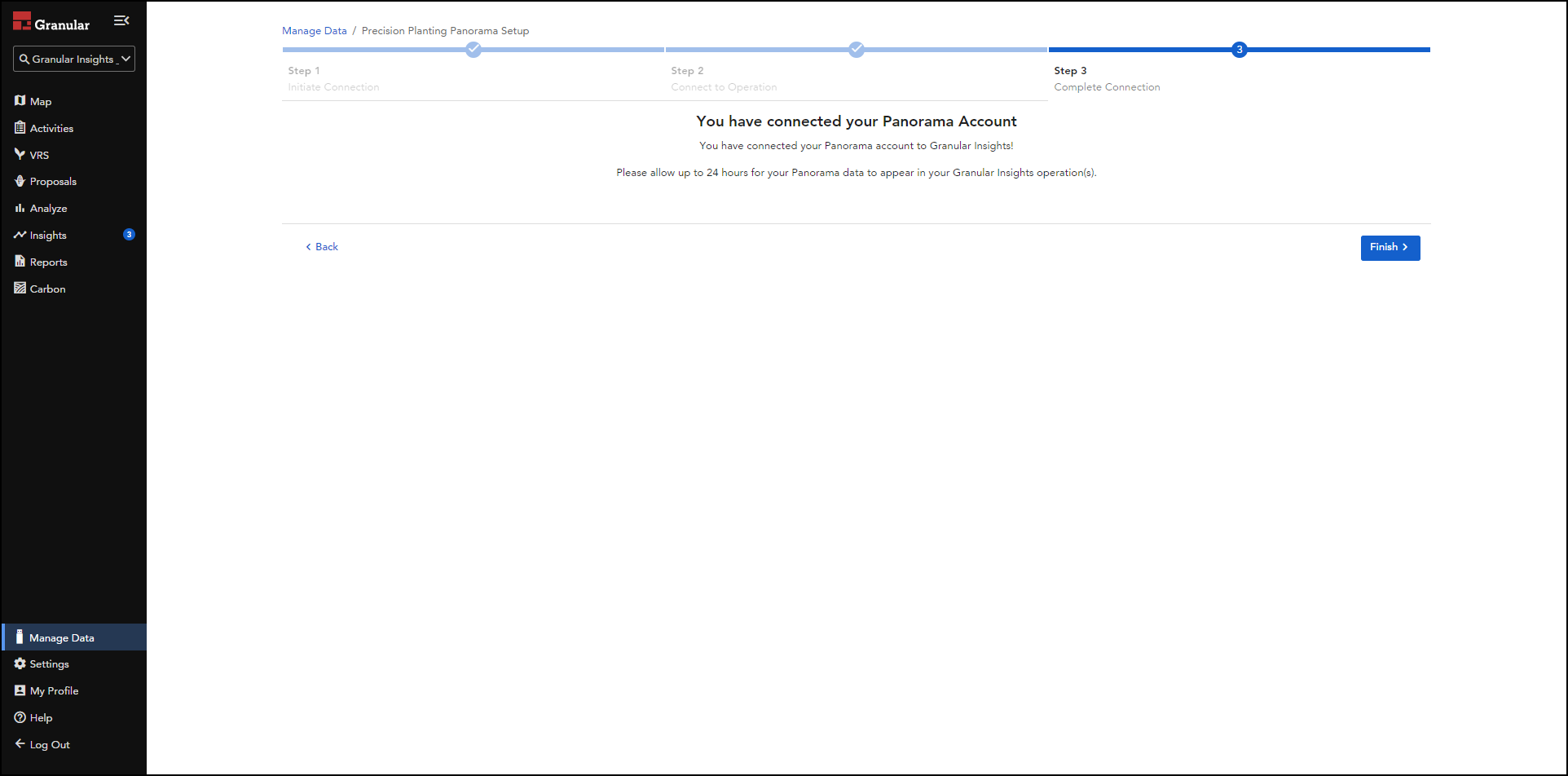Open the VRS section
The width and height of the screenshot is (1568, 776).
[39, 156]
